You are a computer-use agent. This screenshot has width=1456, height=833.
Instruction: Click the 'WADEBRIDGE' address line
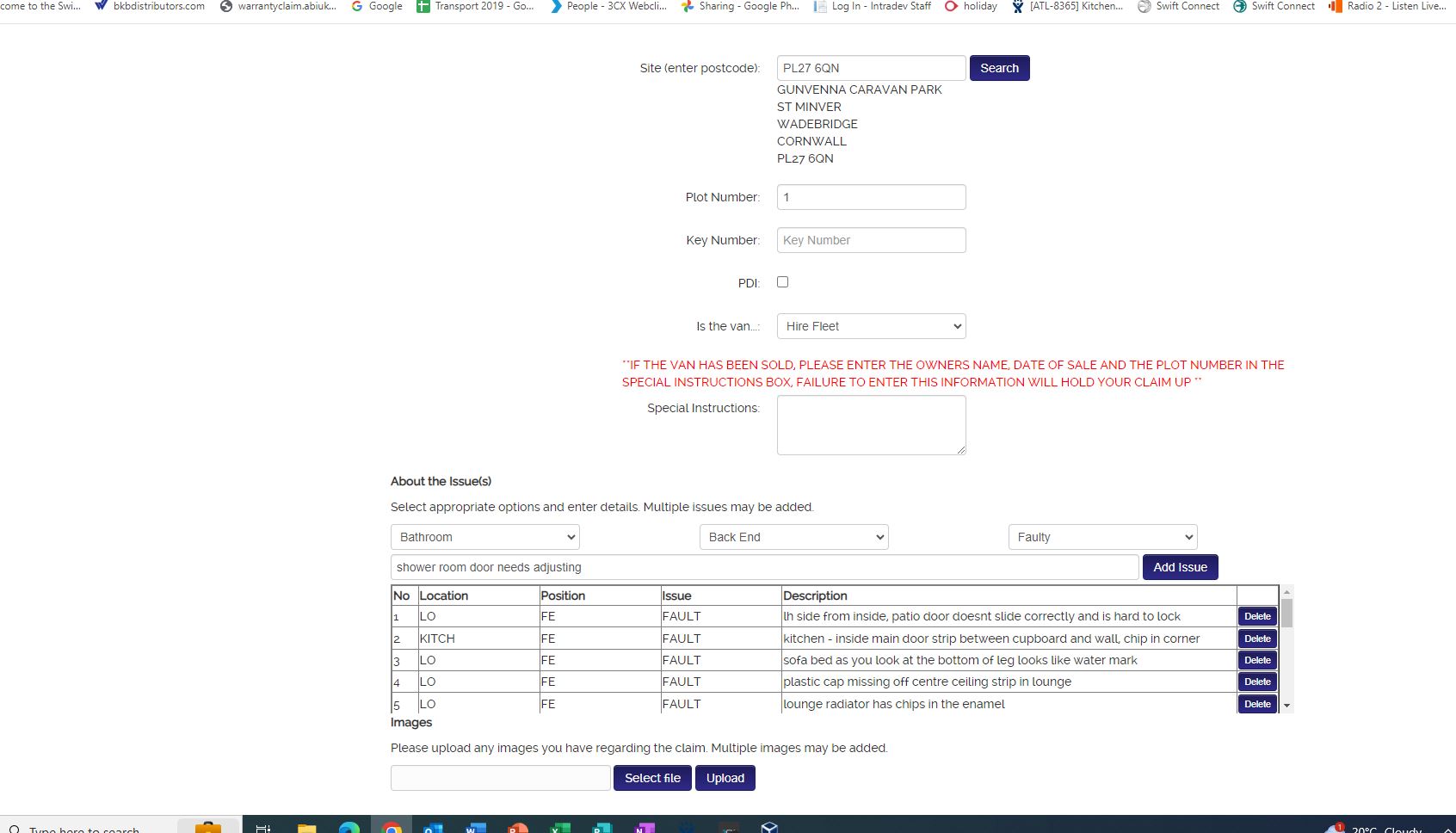[817, 124]
